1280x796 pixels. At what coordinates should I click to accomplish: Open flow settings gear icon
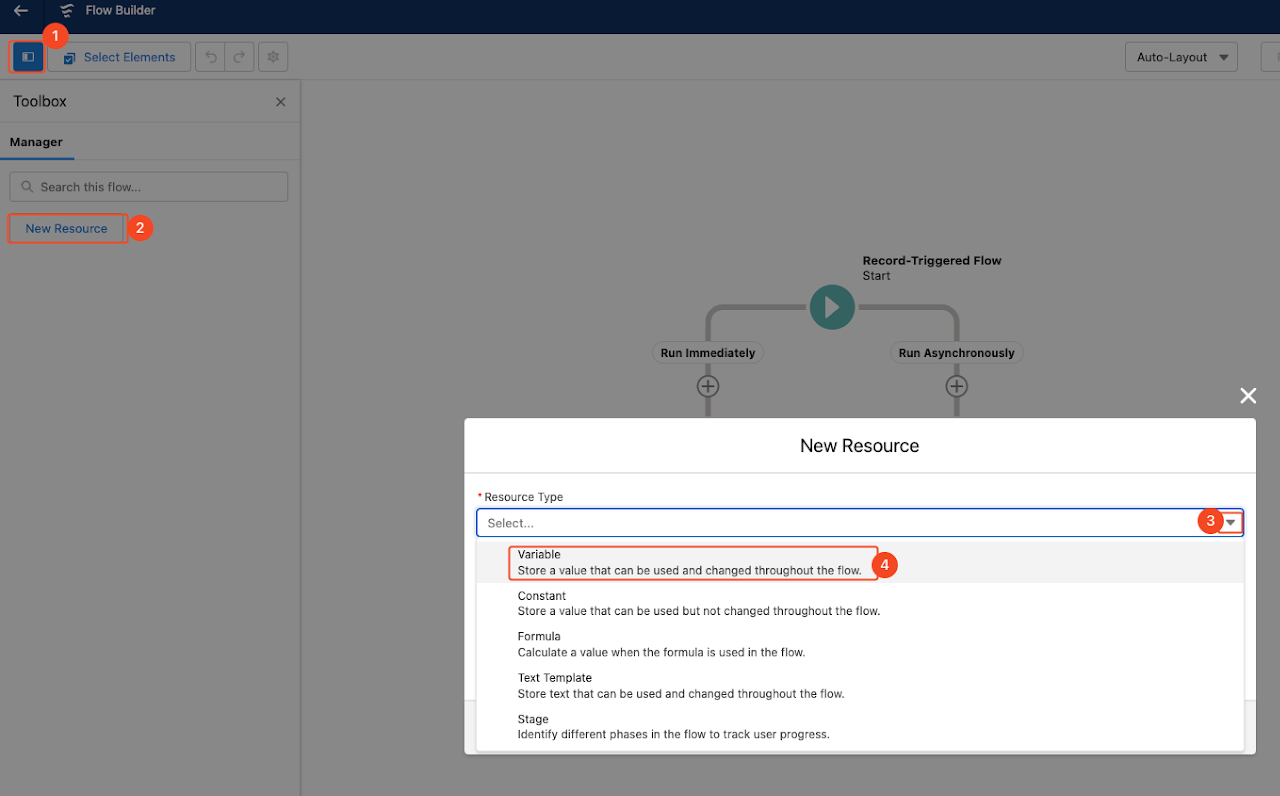(273, 57)
